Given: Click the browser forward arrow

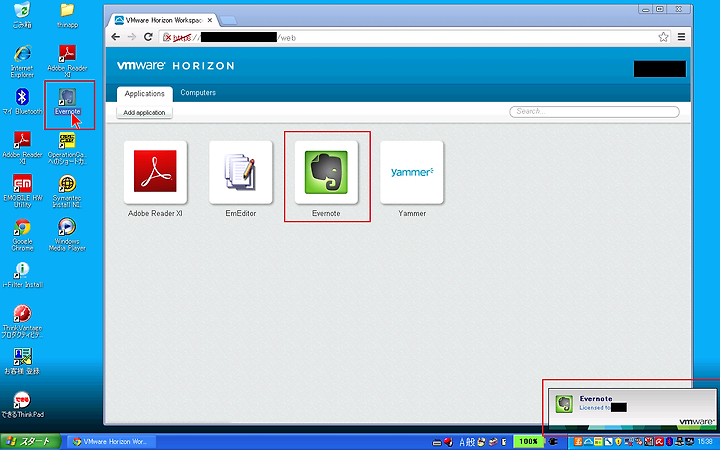Looking at the screenshot, I should point(132,37).
